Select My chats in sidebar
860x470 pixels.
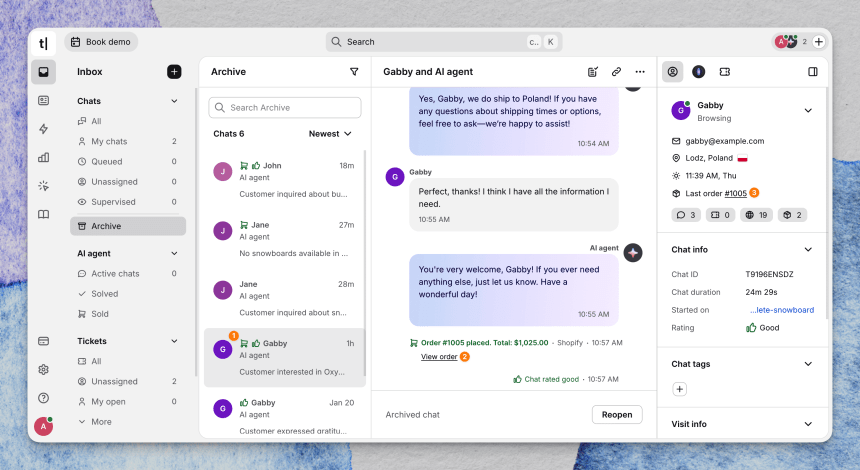coord(128,141)
